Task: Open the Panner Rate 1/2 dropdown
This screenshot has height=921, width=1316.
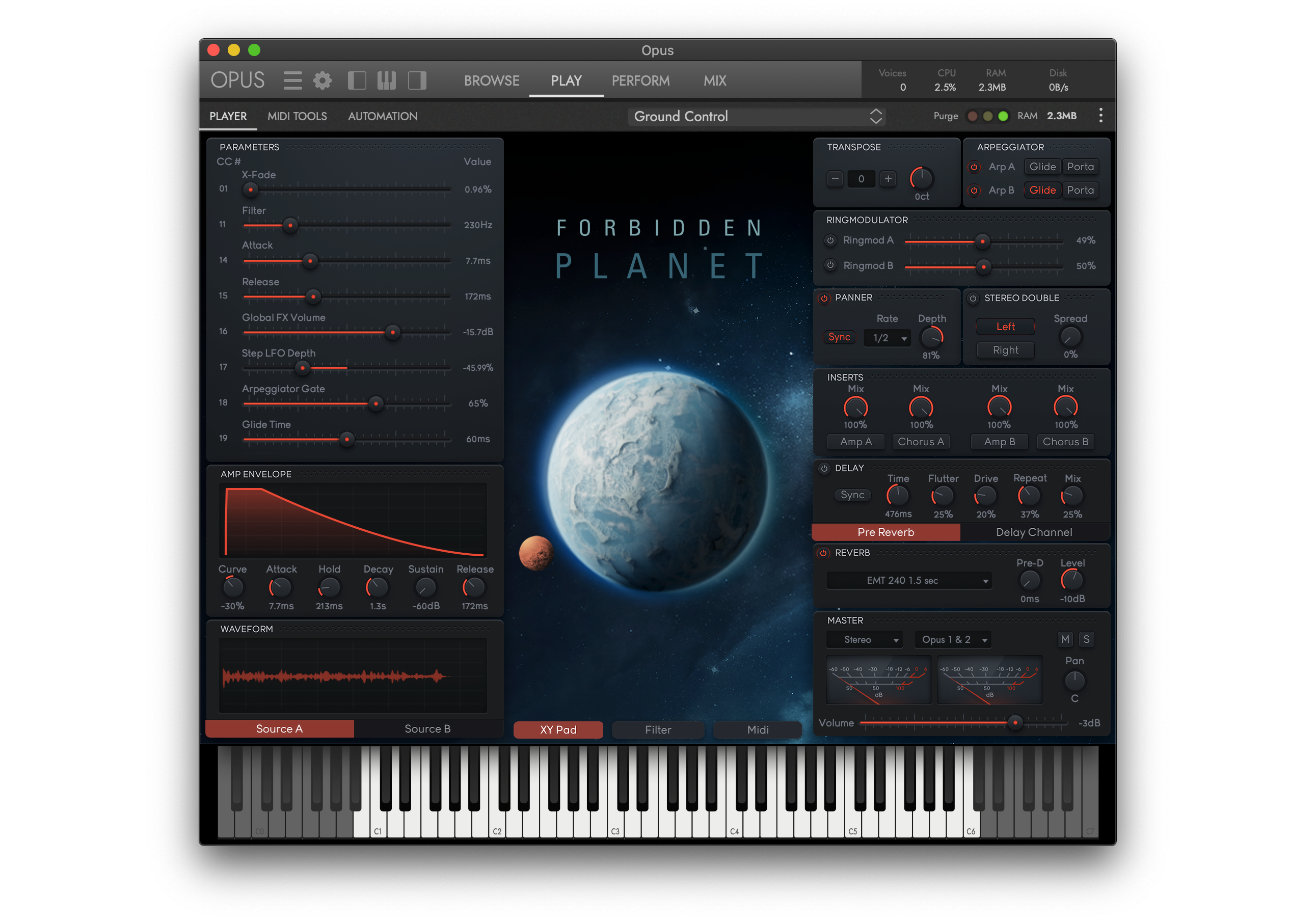Action: point(888,338)
